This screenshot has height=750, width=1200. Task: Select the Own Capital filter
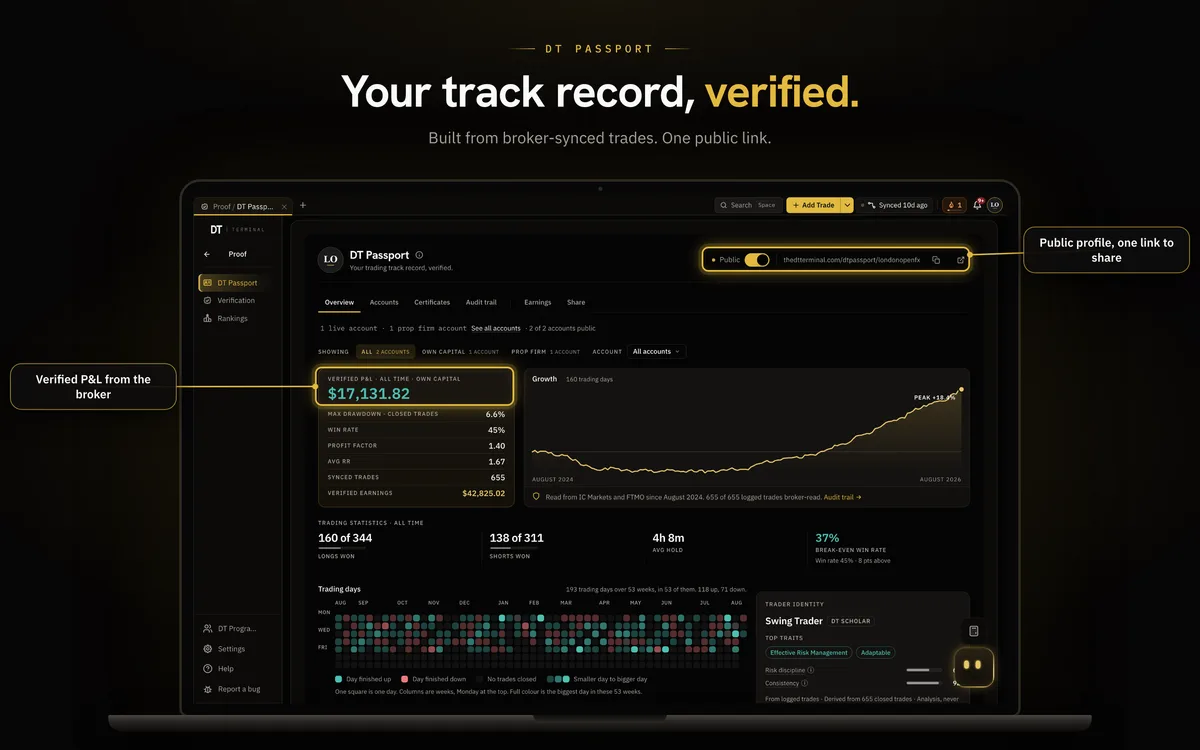tap(460, 352)
